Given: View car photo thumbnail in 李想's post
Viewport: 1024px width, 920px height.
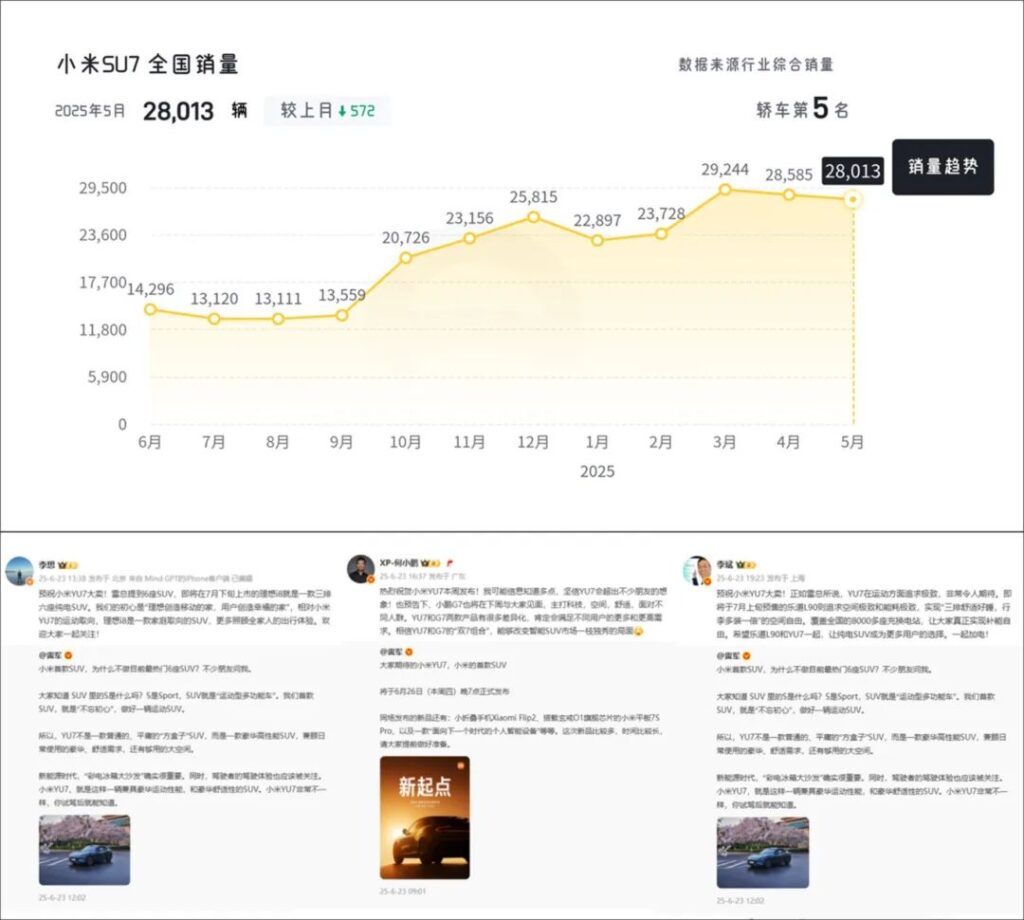Looking at the screenshot, I should (x=84, y=851).
